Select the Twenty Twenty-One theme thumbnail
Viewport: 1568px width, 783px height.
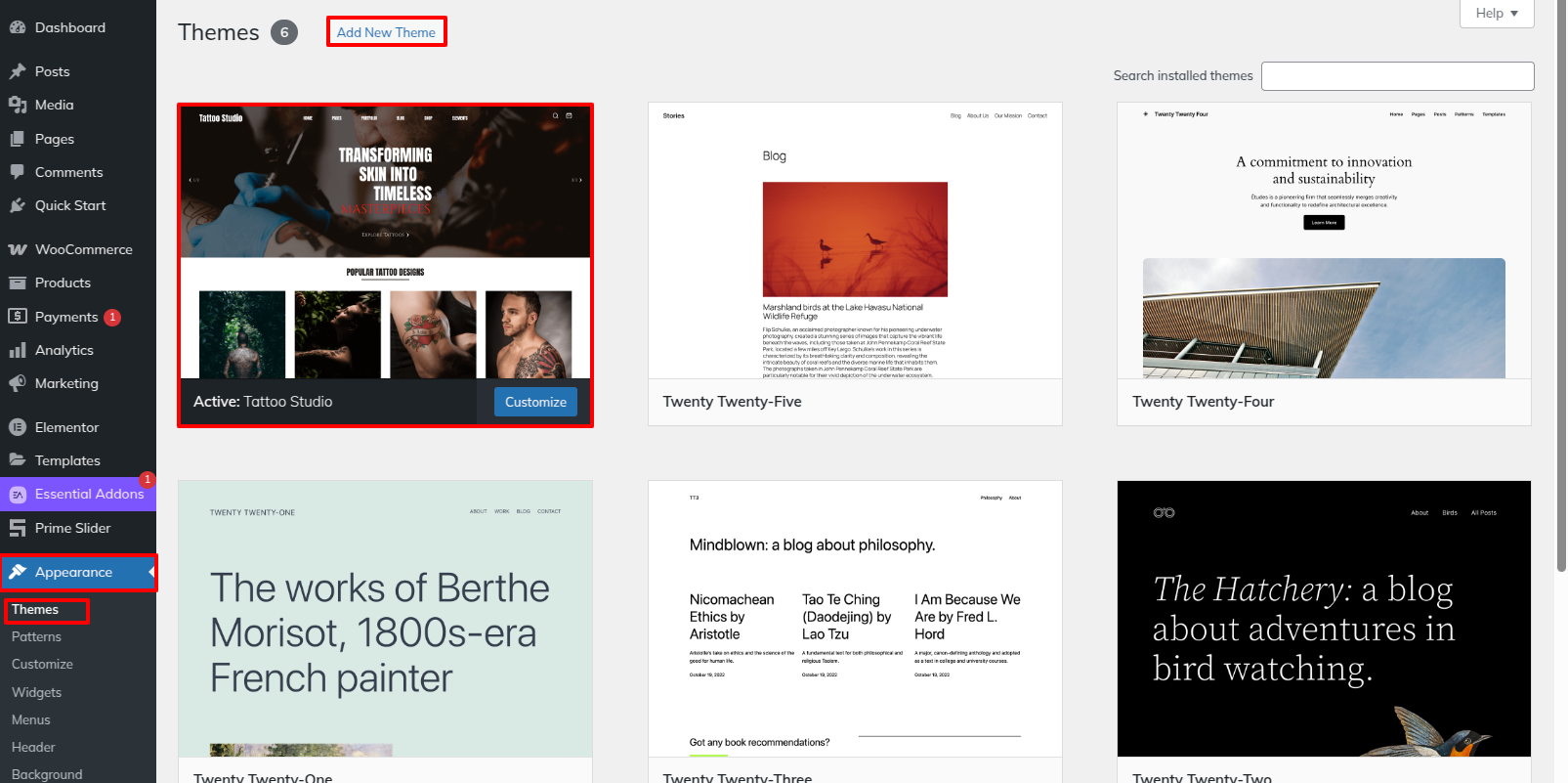pyautogui.click(x=385, y=618)
